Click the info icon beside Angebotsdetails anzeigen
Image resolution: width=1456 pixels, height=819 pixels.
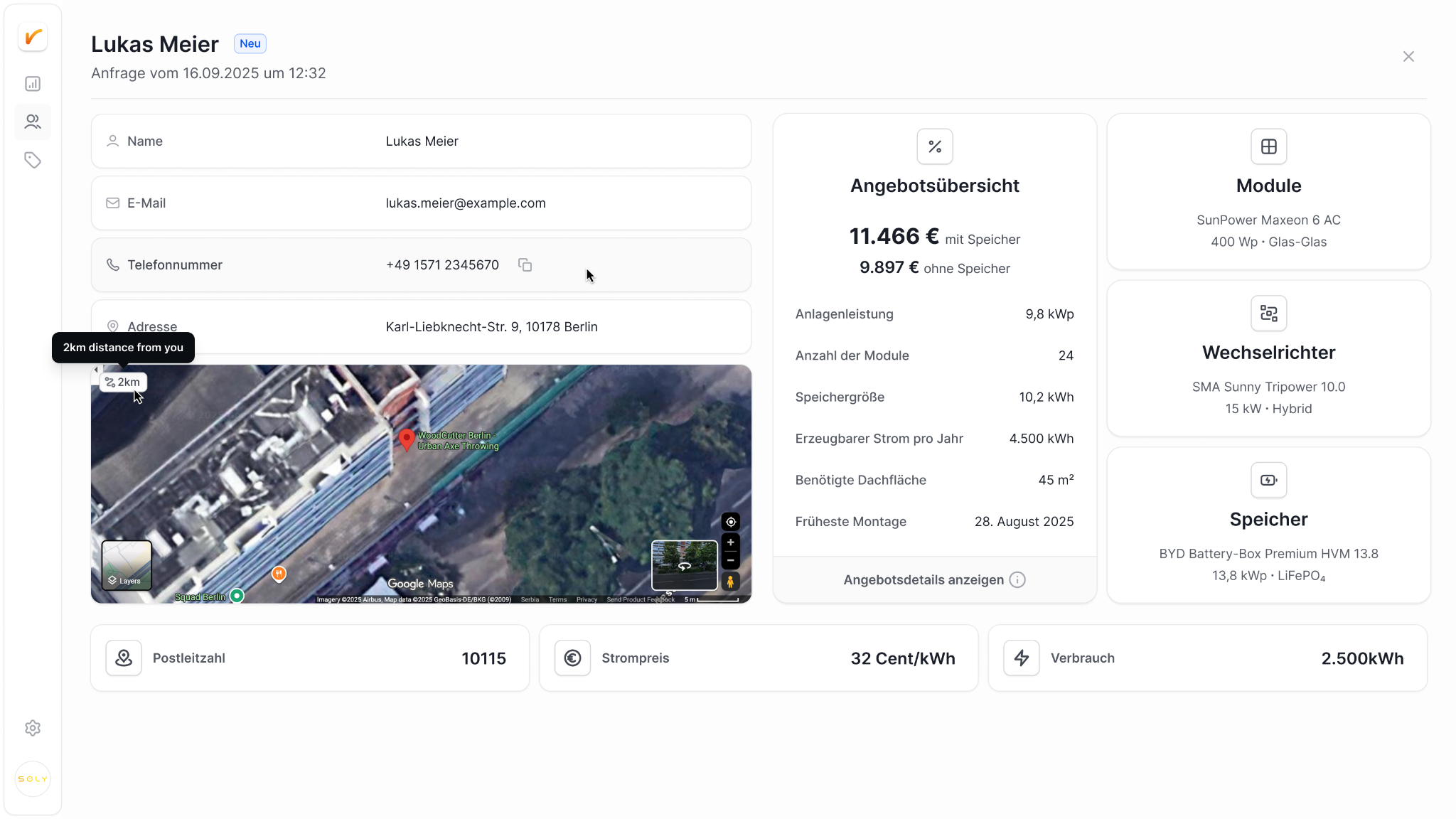click(1017, 580)
